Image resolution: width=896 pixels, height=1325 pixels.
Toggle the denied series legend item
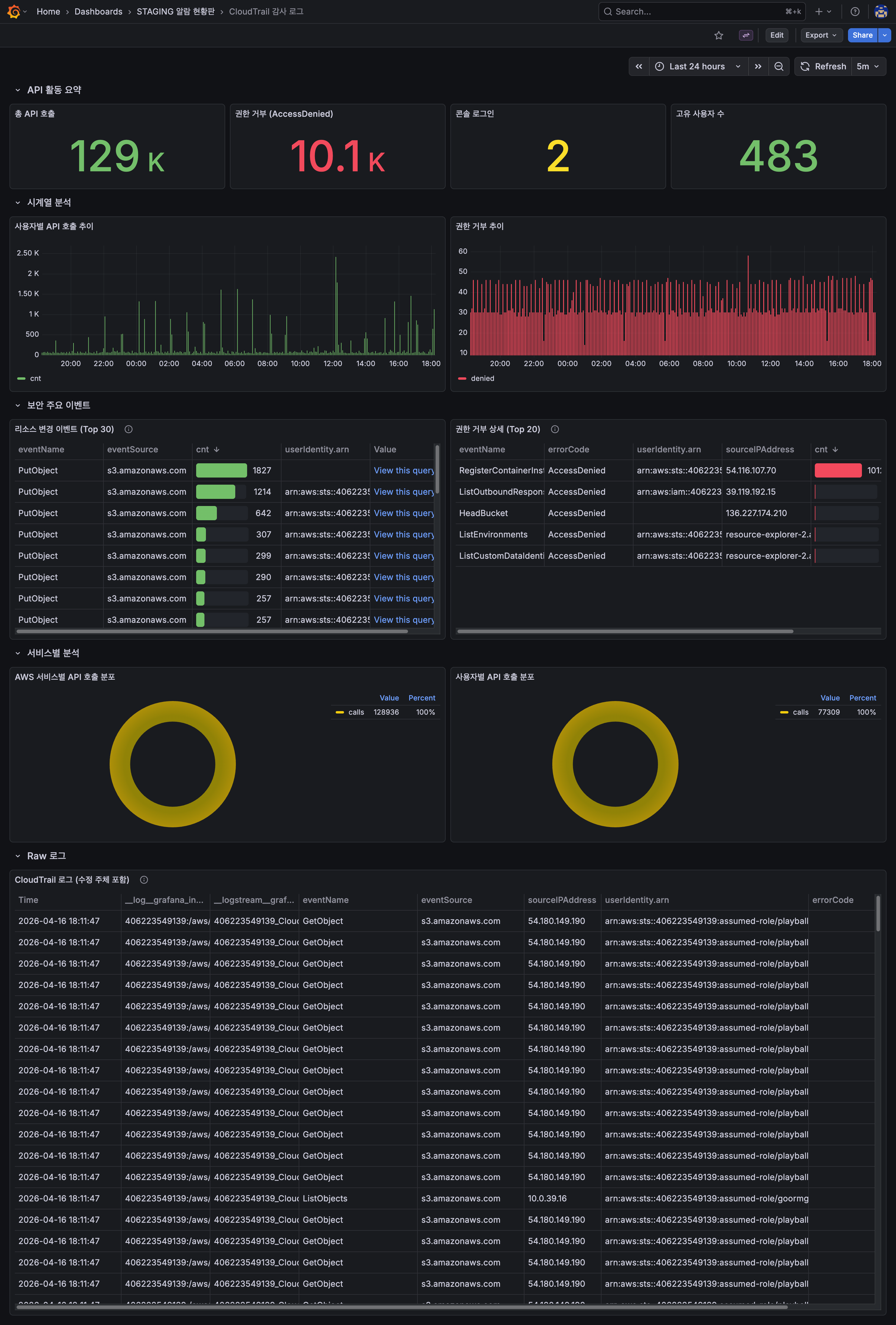[x=481, y=379]
